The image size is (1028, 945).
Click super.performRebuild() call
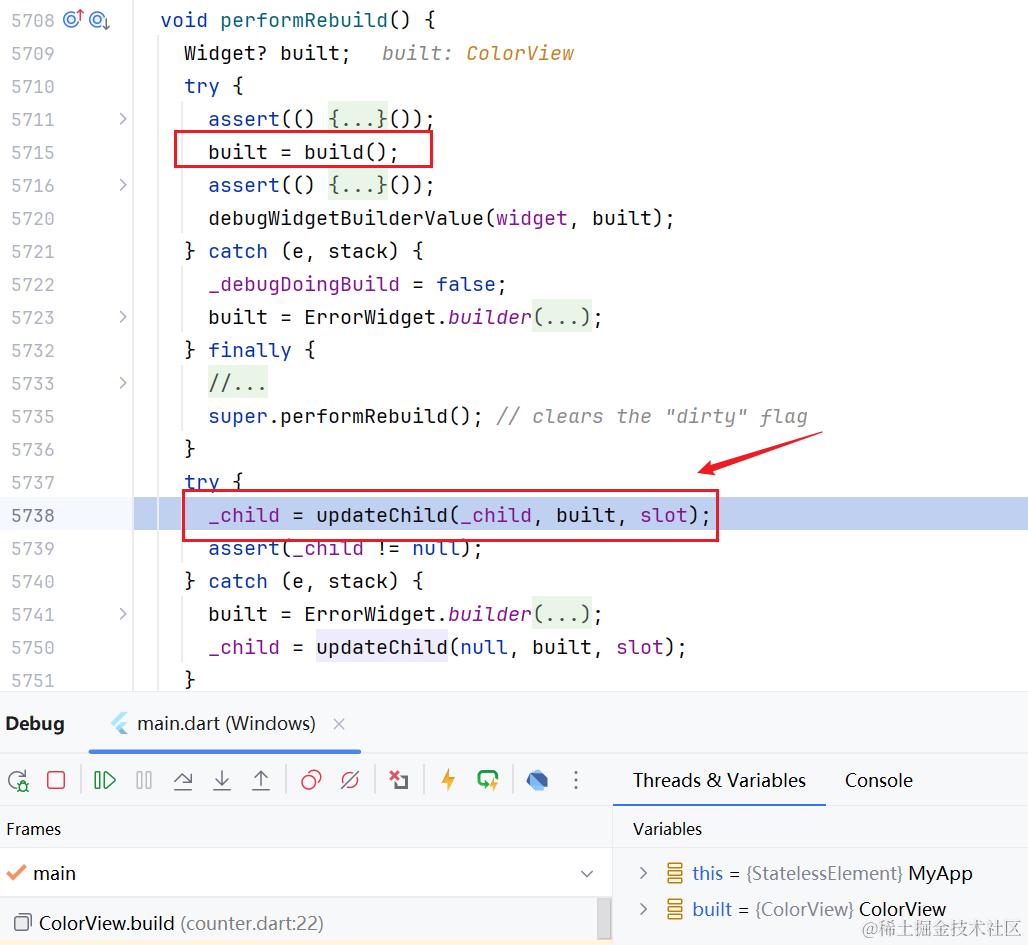click(x=345, y=416)
